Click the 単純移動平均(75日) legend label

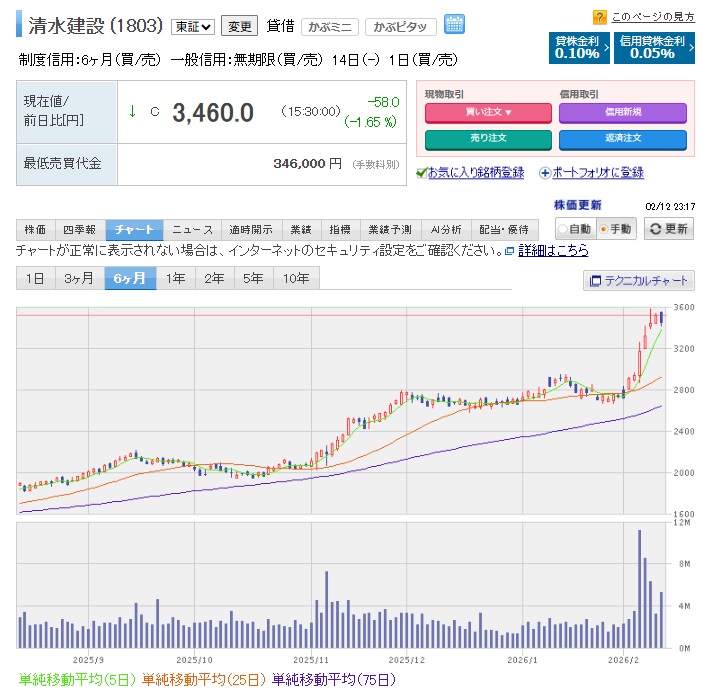pos(334,679)
